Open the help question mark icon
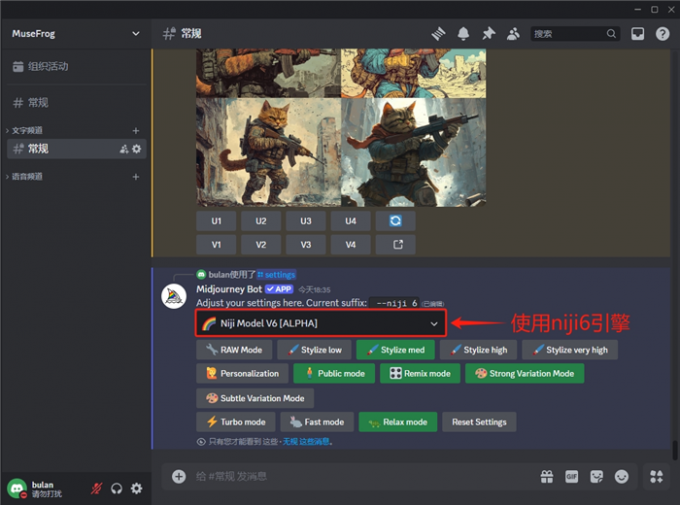 [x=662, y=33]
